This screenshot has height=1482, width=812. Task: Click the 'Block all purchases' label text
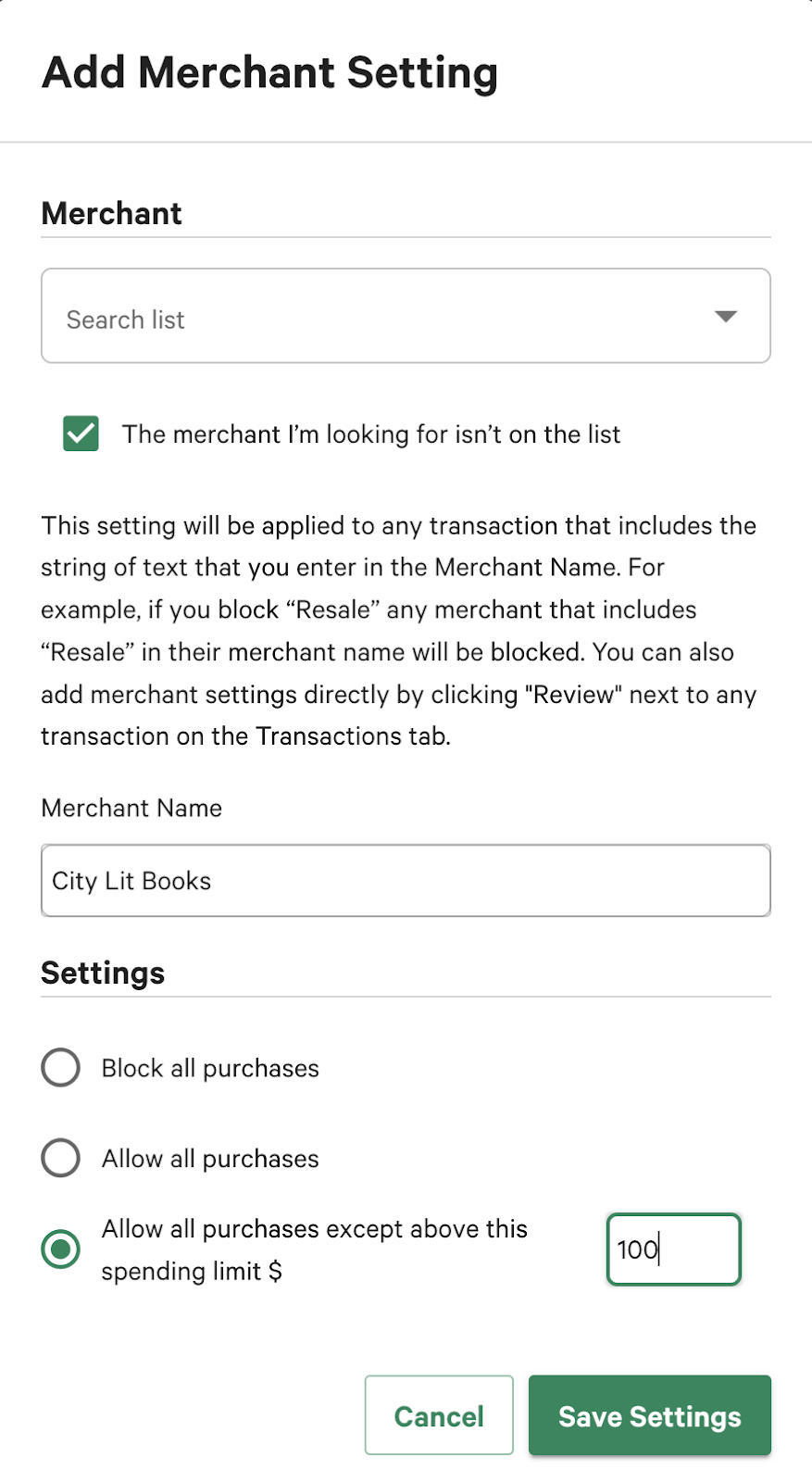click(210, 1069)
